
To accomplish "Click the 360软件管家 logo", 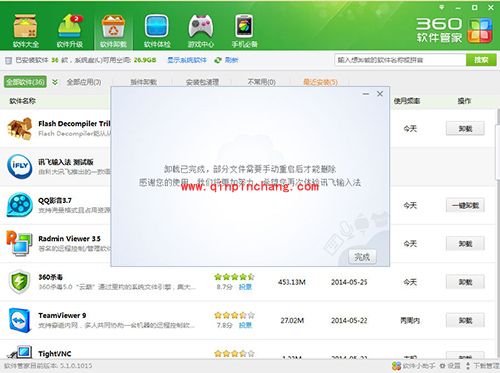I will [454, 30].
